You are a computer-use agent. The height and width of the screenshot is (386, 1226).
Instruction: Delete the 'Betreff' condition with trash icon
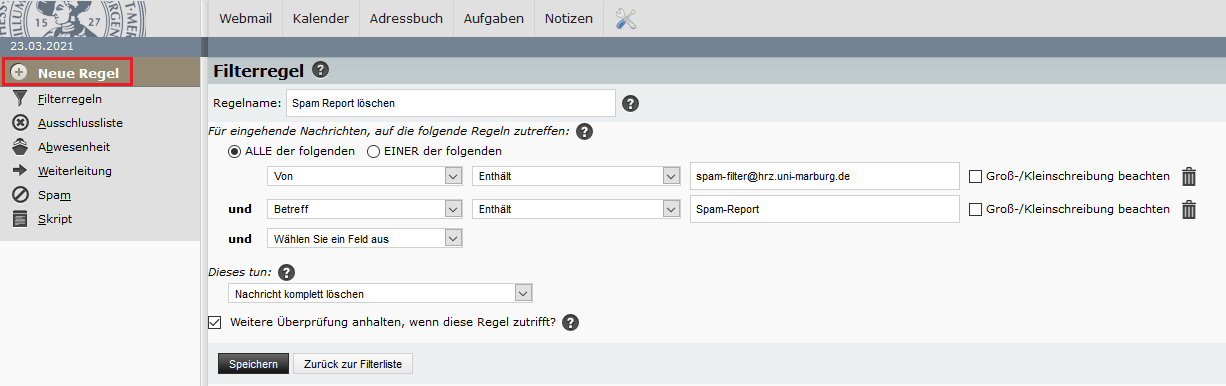pos(1189,209)
